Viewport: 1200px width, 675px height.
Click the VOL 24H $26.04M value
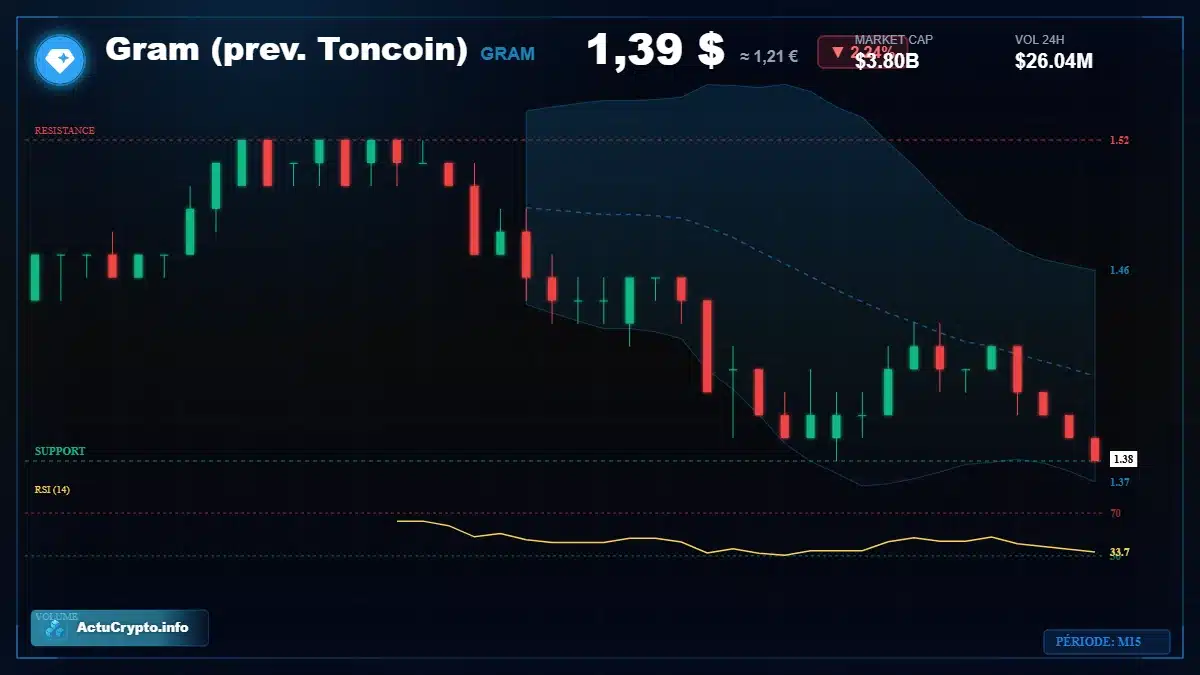(1054, 61)
